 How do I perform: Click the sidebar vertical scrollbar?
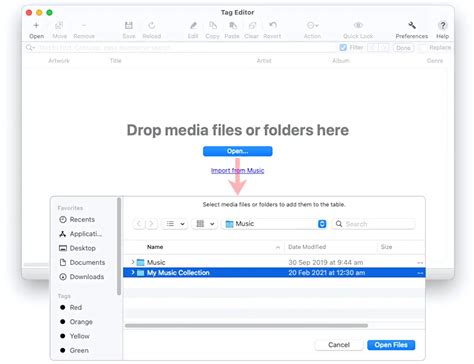119,247
